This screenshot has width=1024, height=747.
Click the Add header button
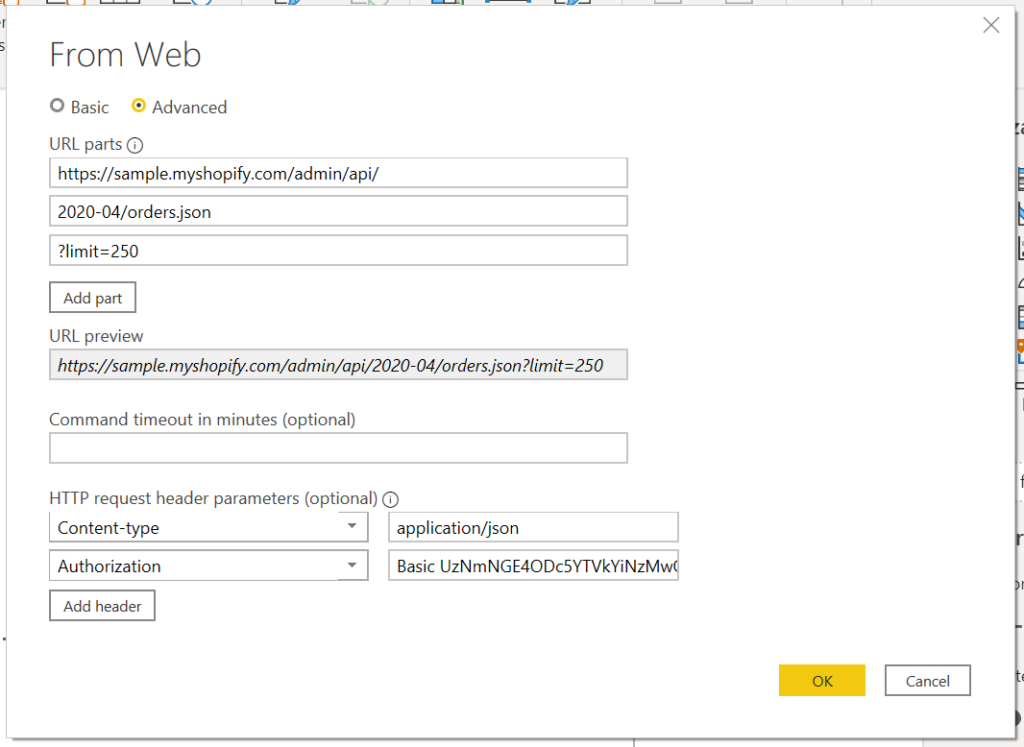tap(102, 605)
